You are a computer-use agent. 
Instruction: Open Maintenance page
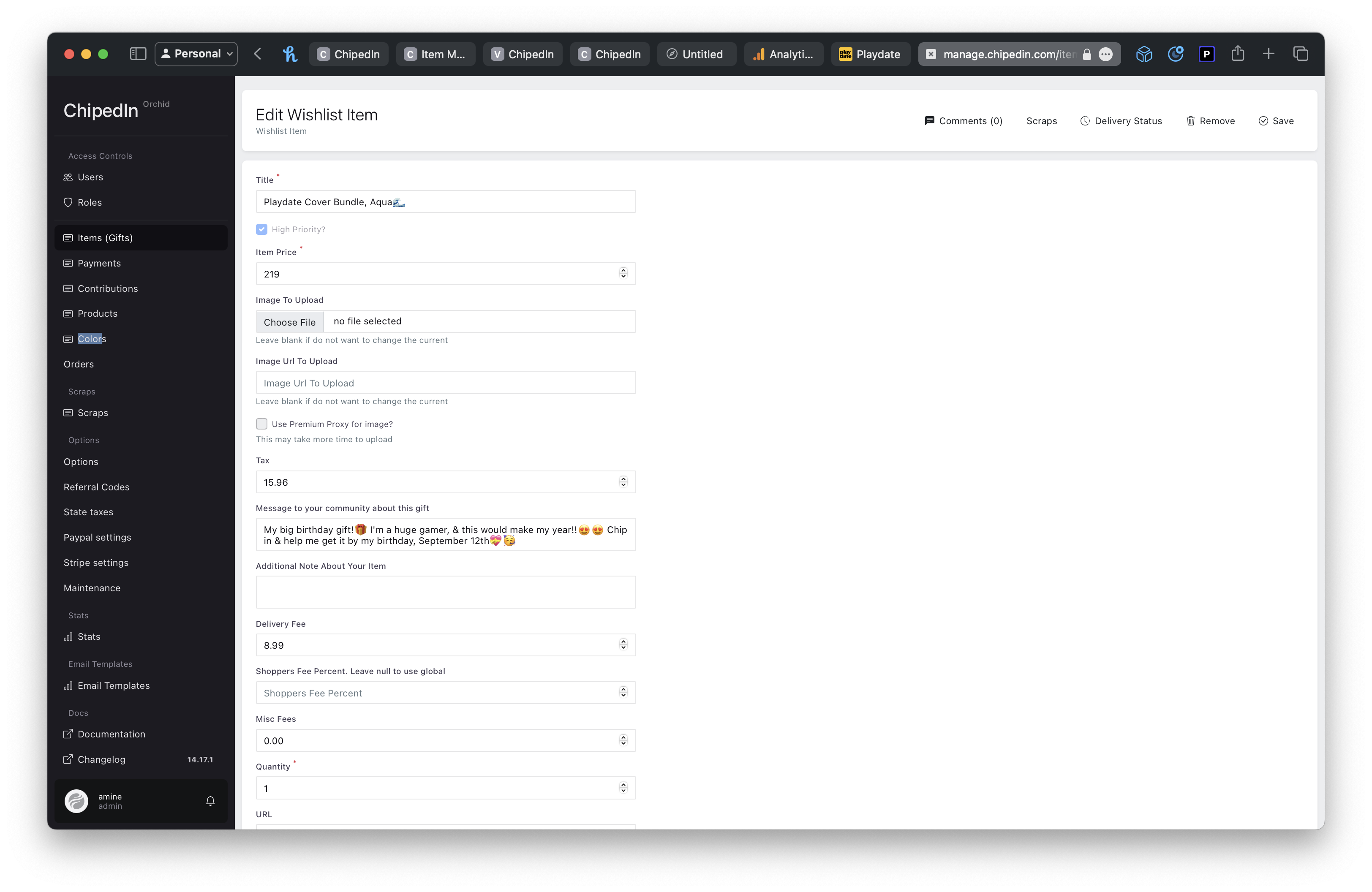[141, 588]
